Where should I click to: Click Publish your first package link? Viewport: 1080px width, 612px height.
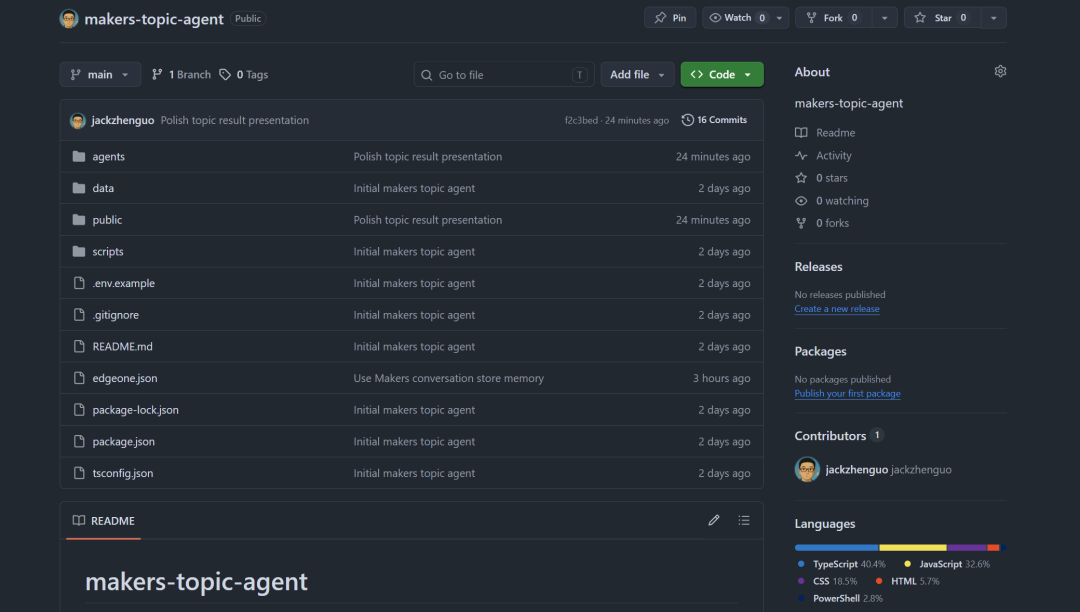click(847, 394)
